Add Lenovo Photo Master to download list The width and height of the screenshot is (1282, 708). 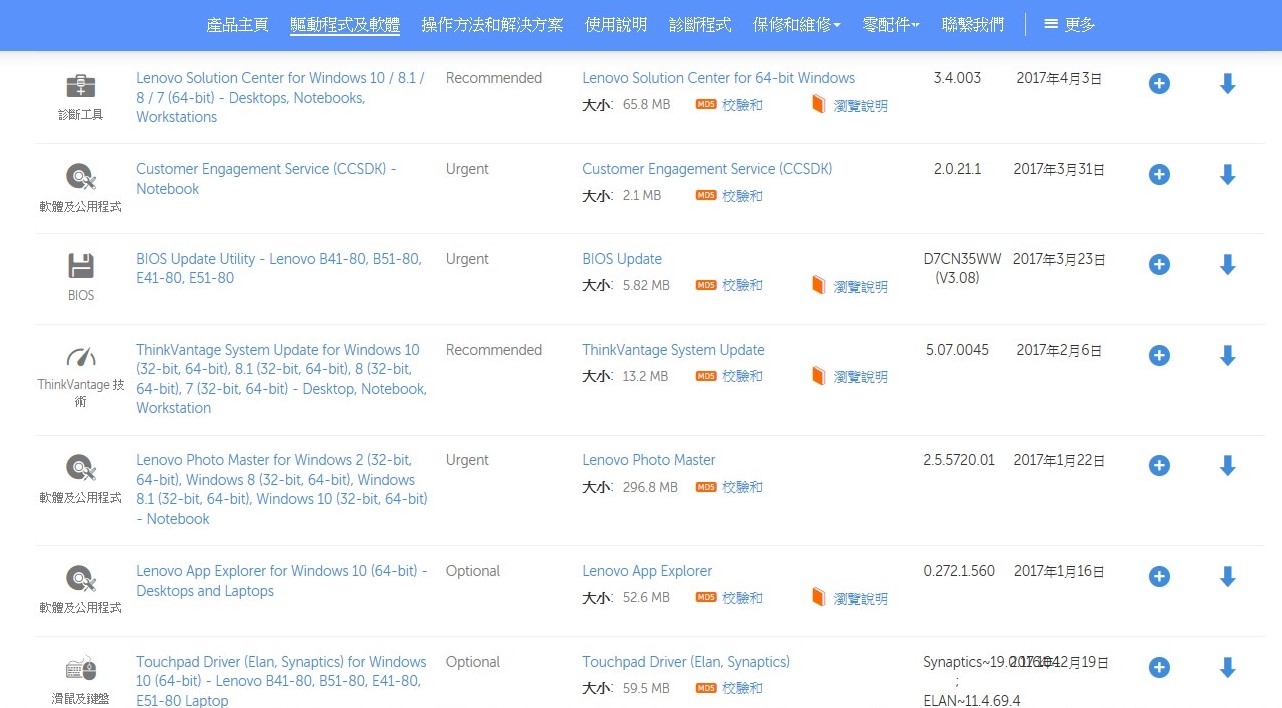(x=1159, y=466)
